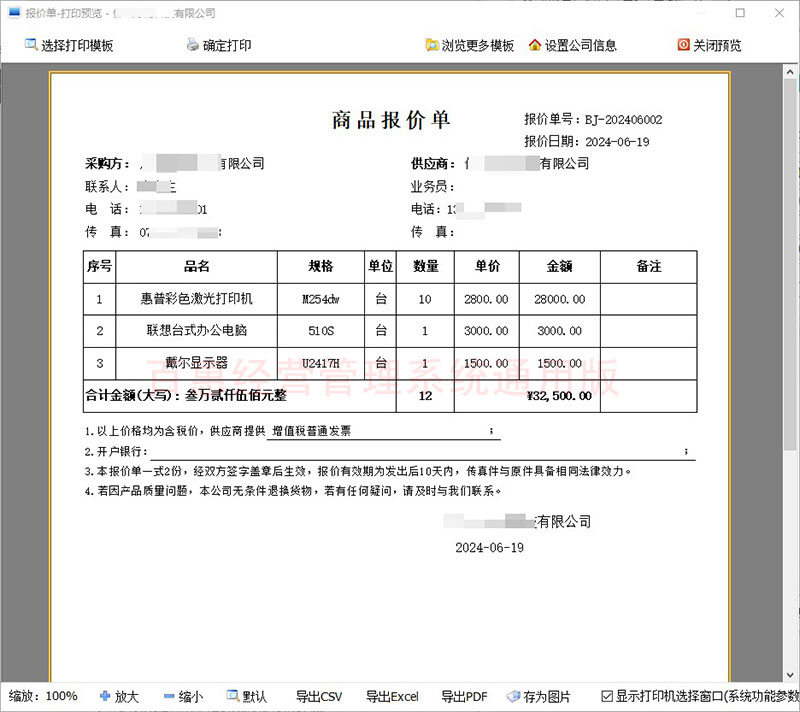The height and width of the screenshot is (712, 800).
Task: Click spec cell 510S
Action: [321, 331]
